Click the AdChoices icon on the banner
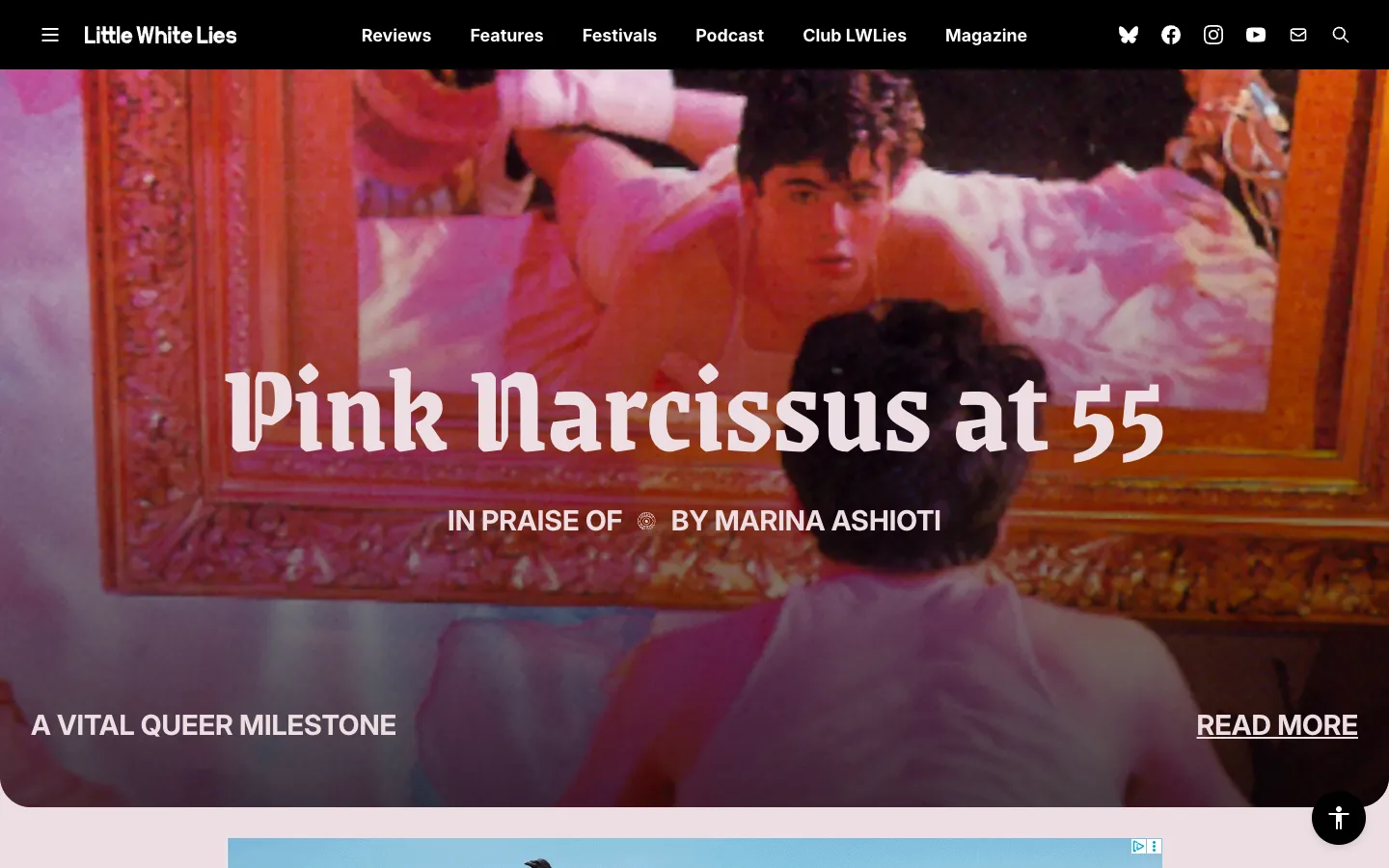This screenshot has height=868, width=1389. pos(1138,847)
